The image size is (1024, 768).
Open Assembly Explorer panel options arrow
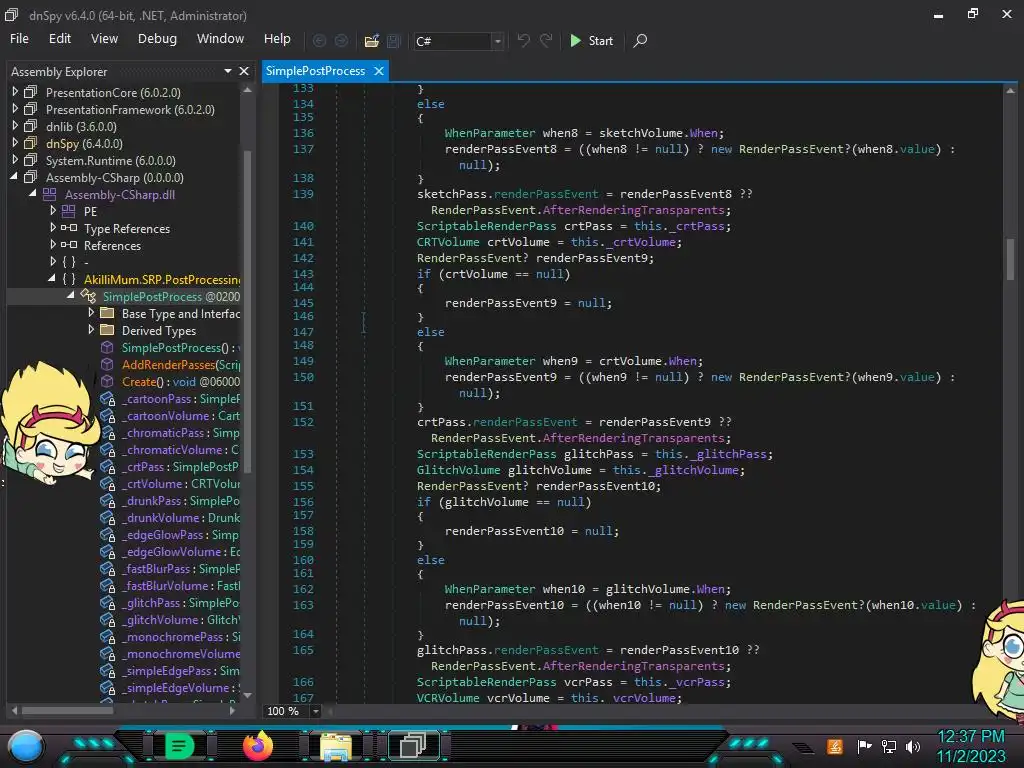[228, 71]
